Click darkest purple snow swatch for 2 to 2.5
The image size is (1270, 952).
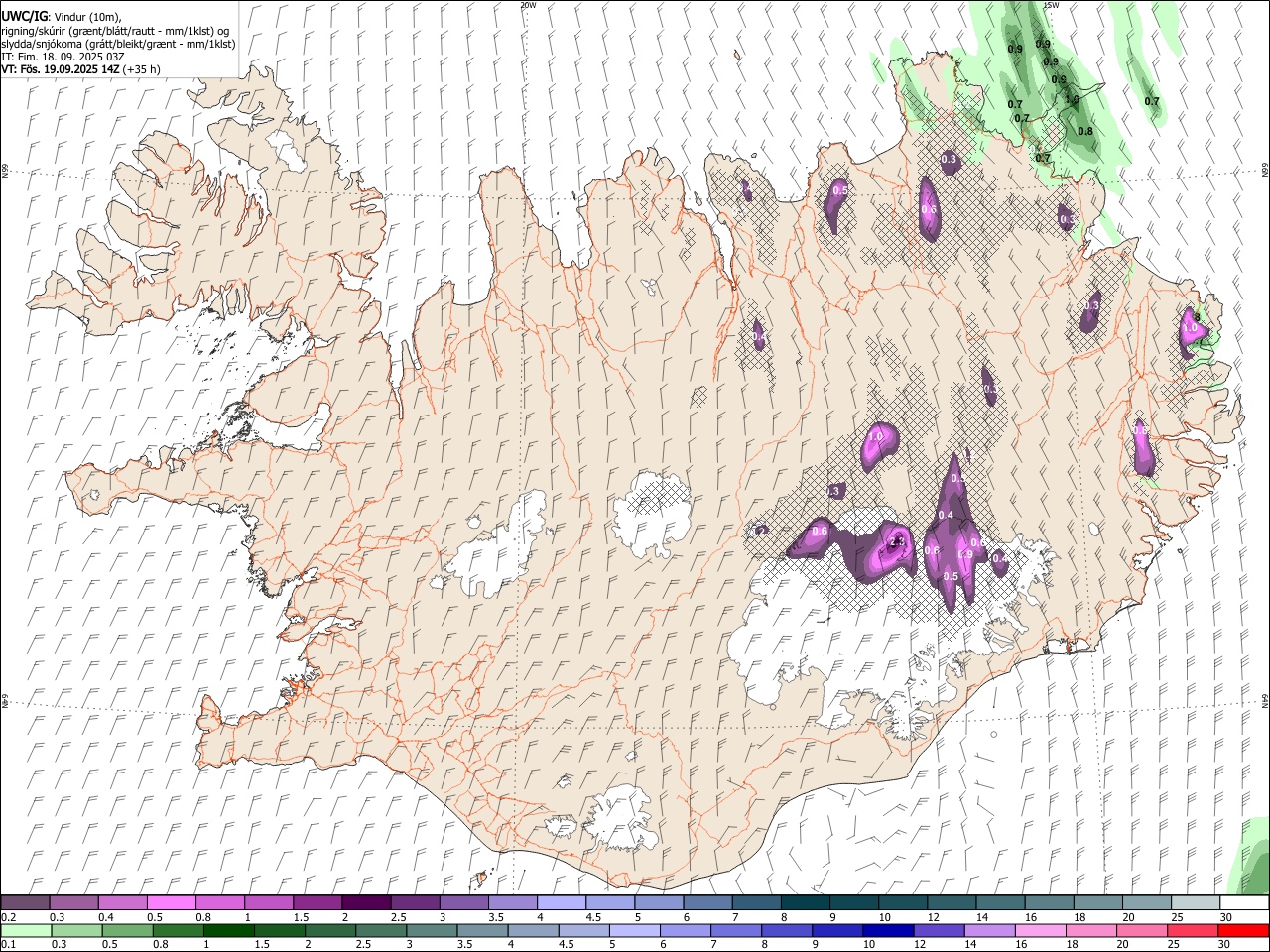pyautogui.click(x=366, y=902)
